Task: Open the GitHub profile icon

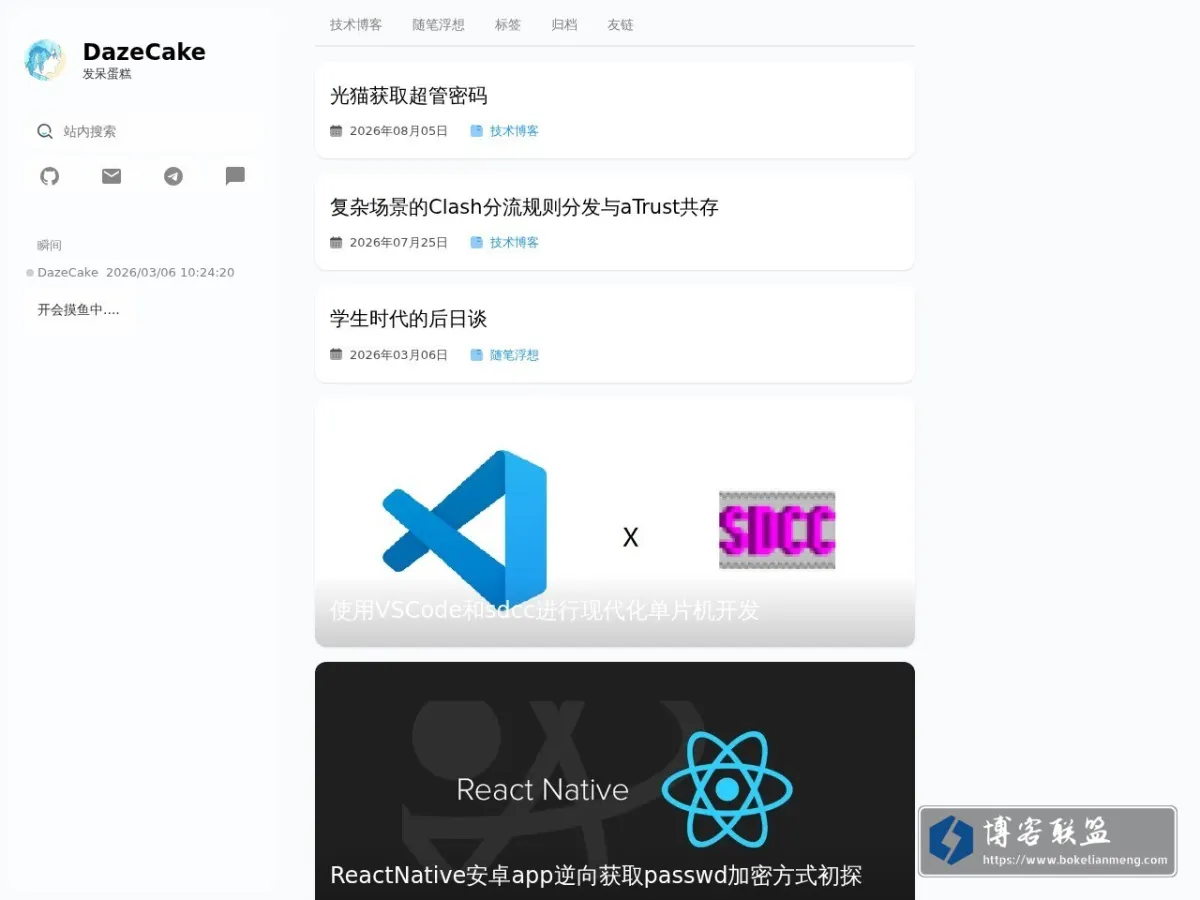Action: 50,176
